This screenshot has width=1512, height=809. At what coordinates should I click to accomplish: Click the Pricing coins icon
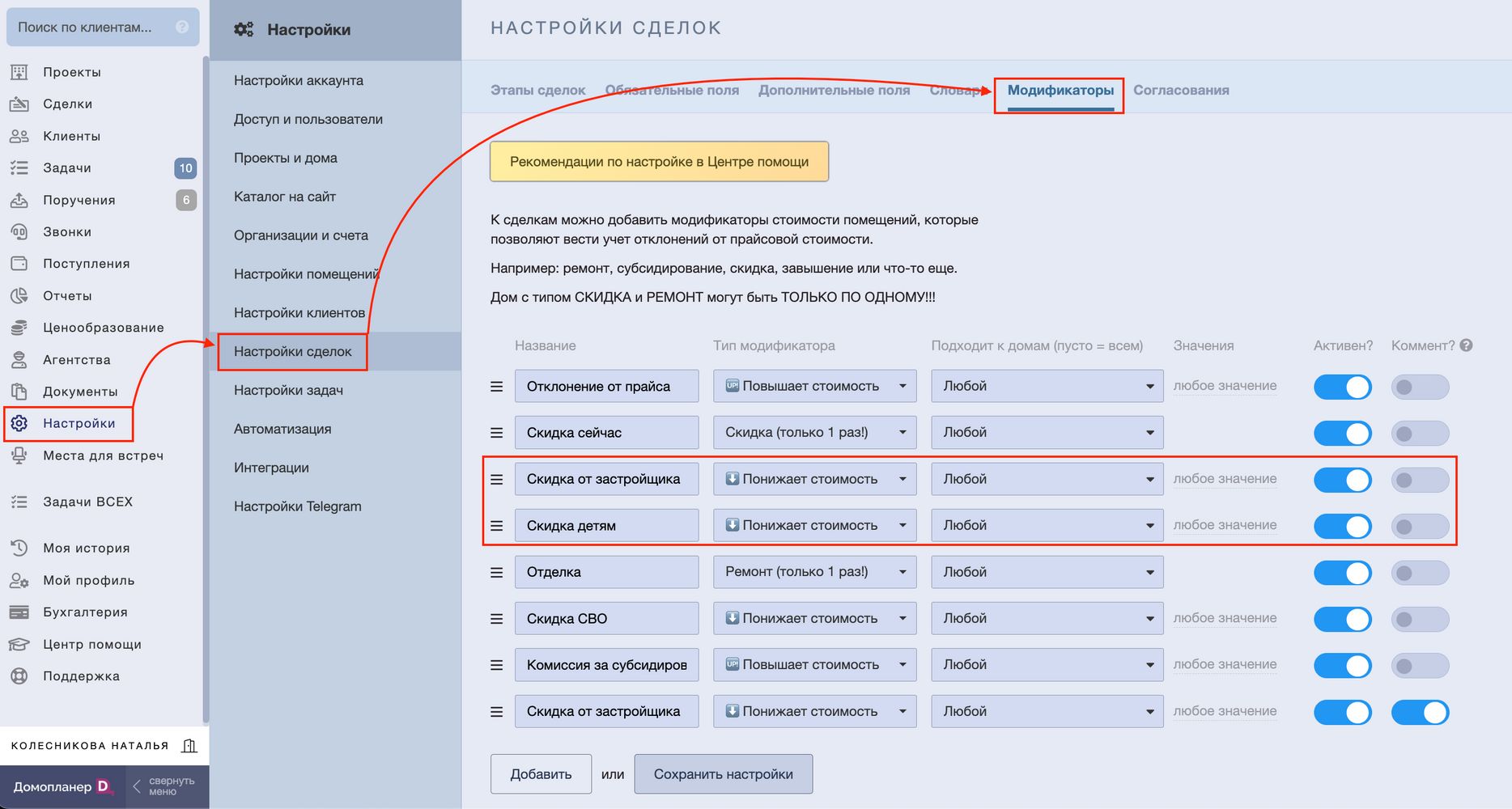click(19, 328)
